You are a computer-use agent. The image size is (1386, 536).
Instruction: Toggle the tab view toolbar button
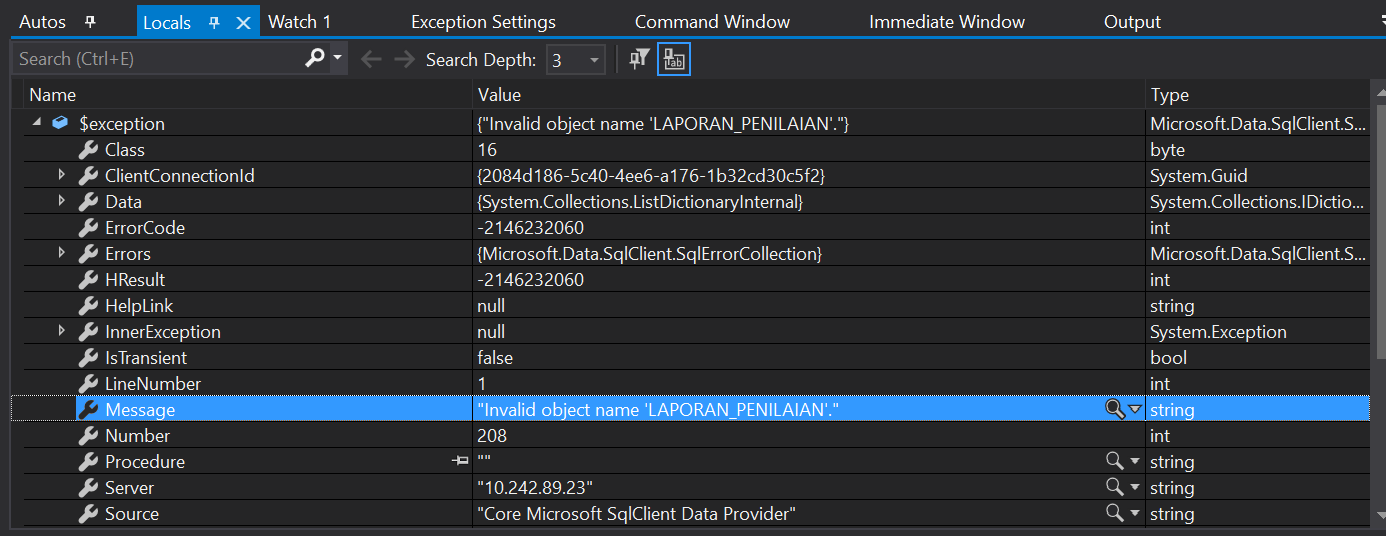pos(674,60)
